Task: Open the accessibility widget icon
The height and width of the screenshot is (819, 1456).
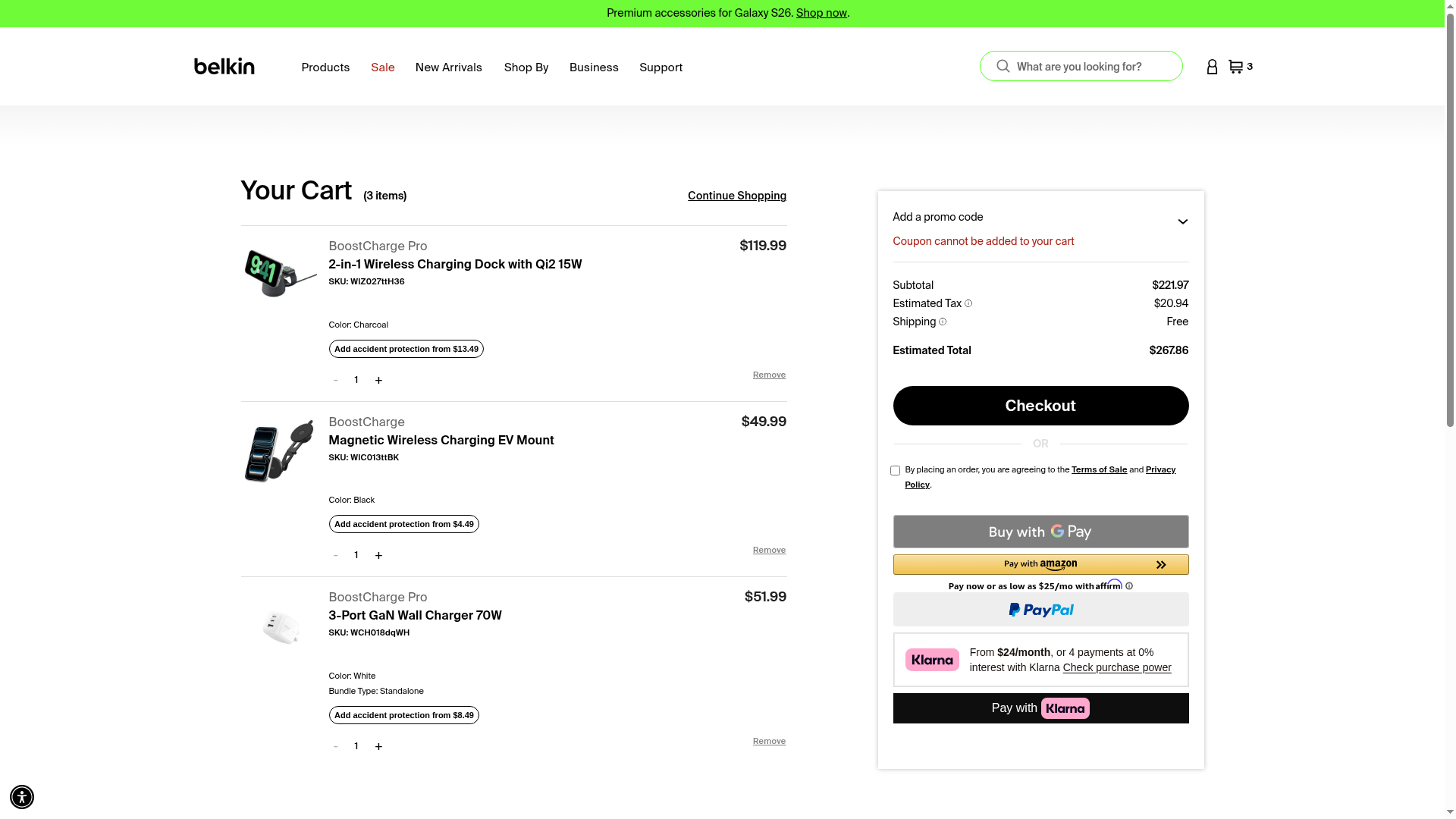Action: click(22, 797)
